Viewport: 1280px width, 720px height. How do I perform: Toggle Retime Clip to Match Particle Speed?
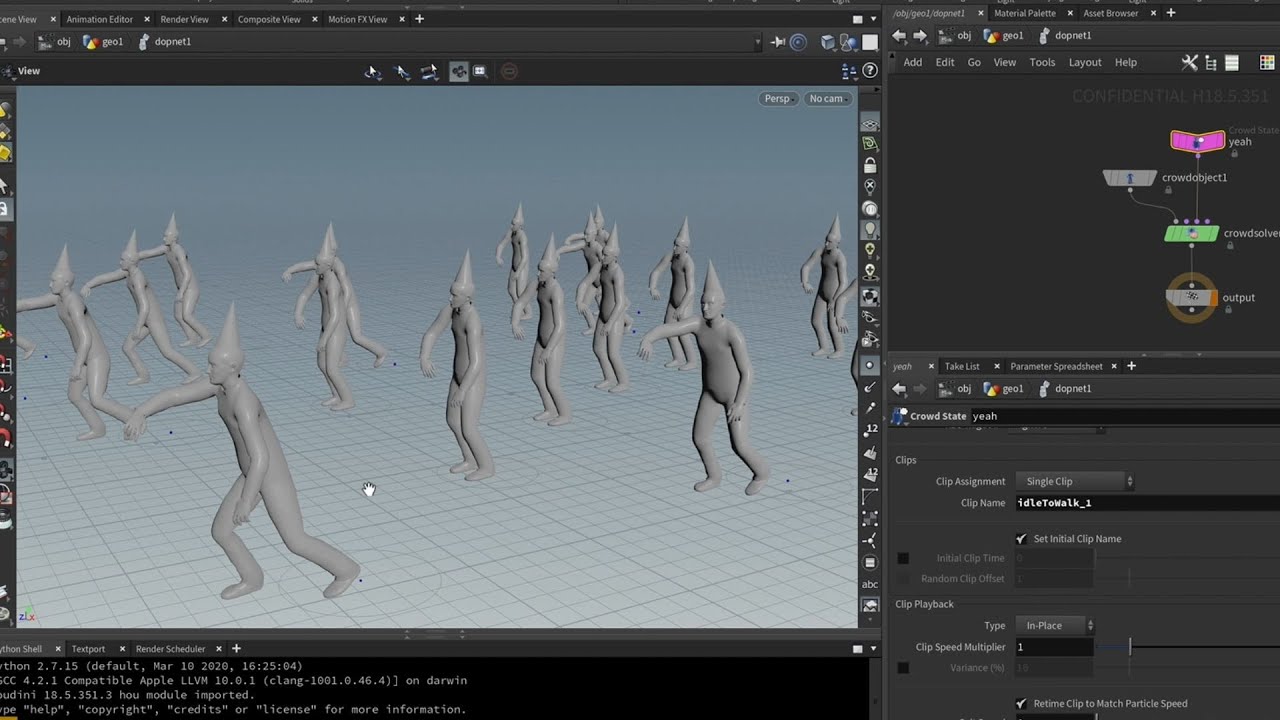[x=1021, y=704]
